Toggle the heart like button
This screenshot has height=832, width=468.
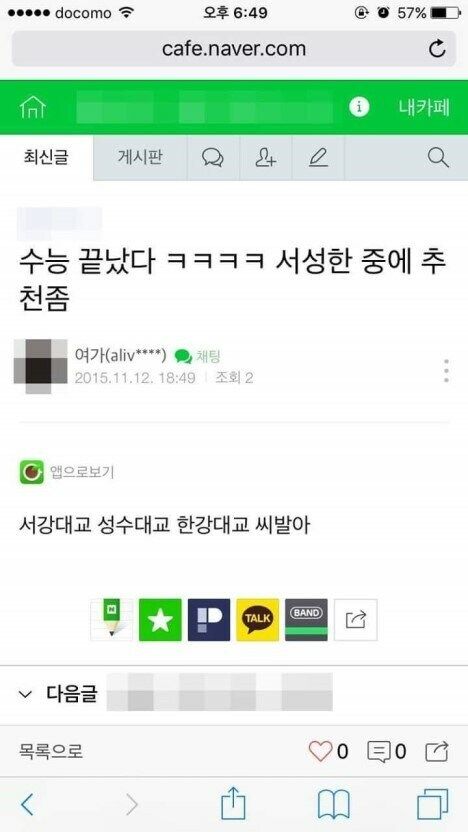pyautogui.click(x=320, y=751)
